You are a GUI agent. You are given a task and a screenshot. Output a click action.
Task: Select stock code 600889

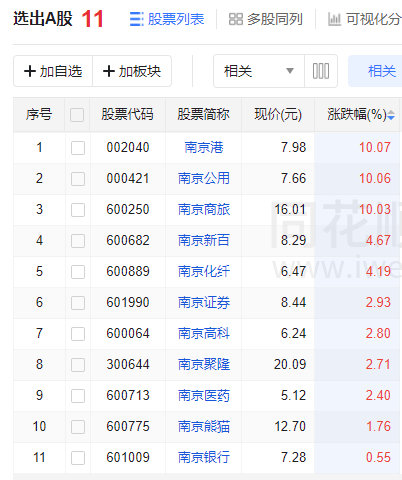click(x=128, y=271)
